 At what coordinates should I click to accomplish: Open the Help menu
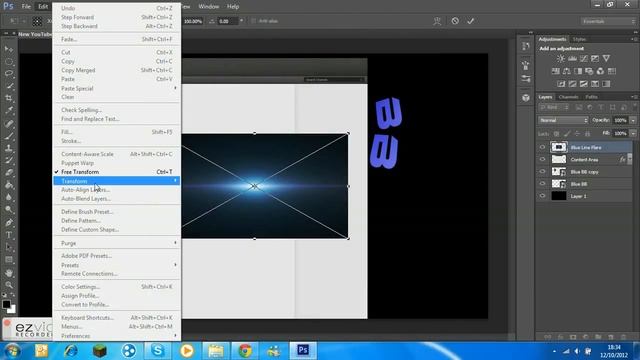233,7
